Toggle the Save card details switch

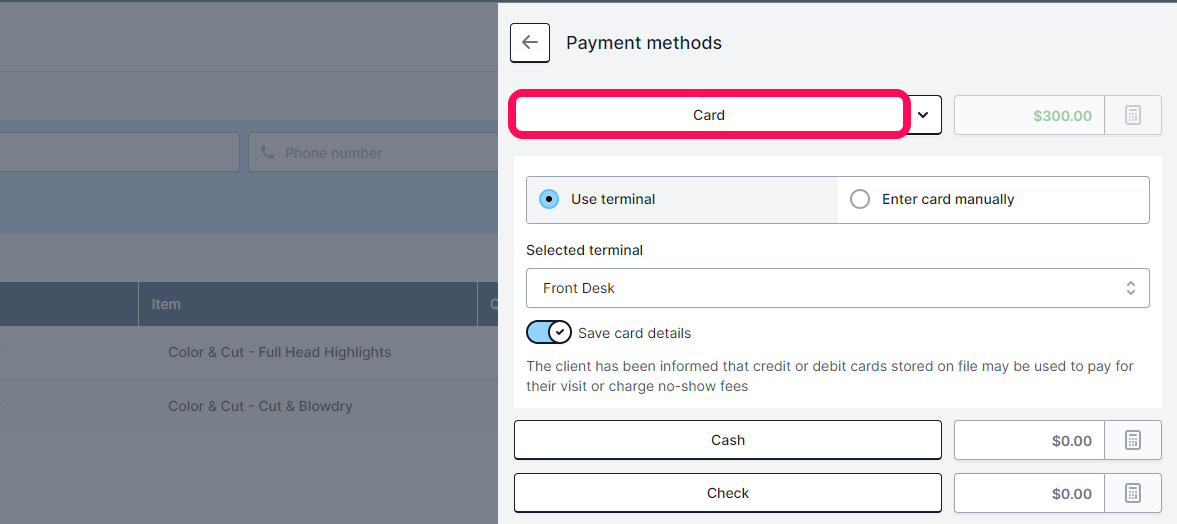tap(549, 333)
